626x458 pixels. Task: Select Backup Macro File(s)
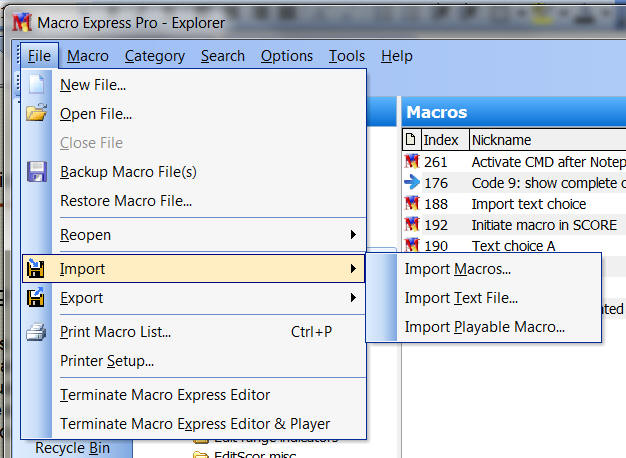[x=194, y=172]
